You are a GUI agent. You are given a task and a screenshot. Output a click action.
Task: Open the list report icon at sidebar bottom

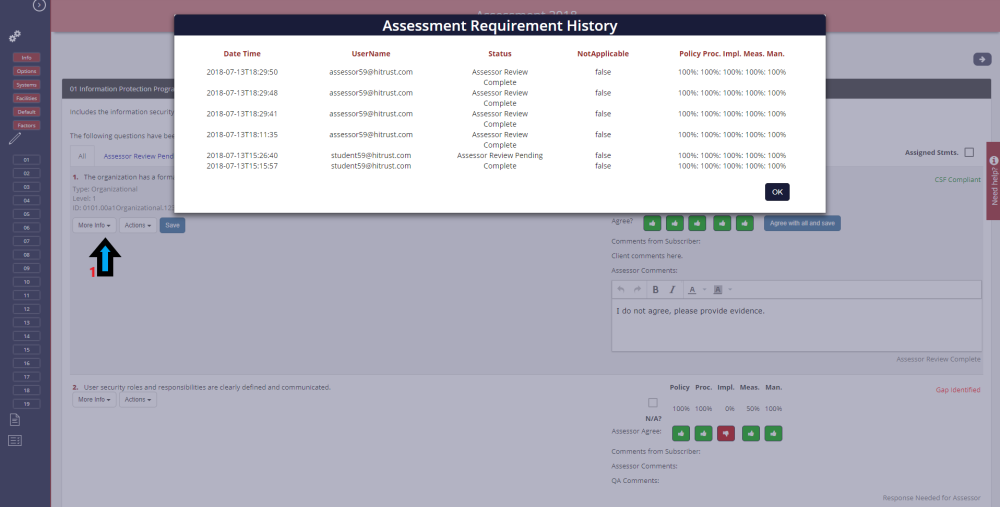pyautogui.click(x=15, y=441)
